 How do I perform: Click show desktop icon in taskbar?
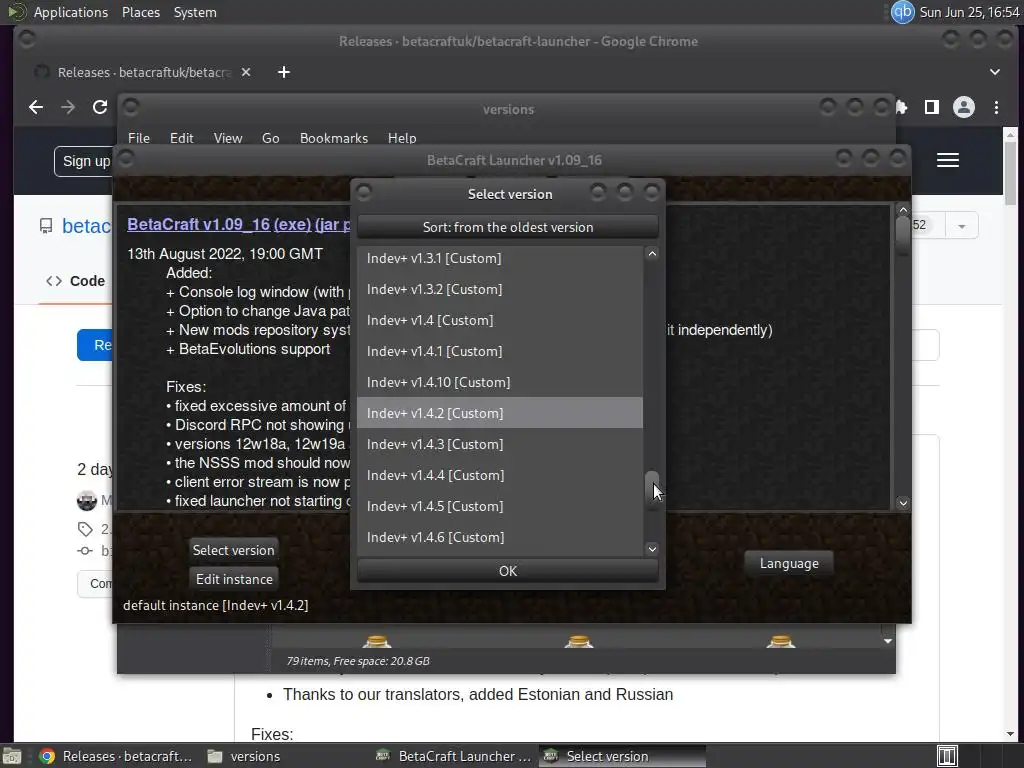click(12, 756)
